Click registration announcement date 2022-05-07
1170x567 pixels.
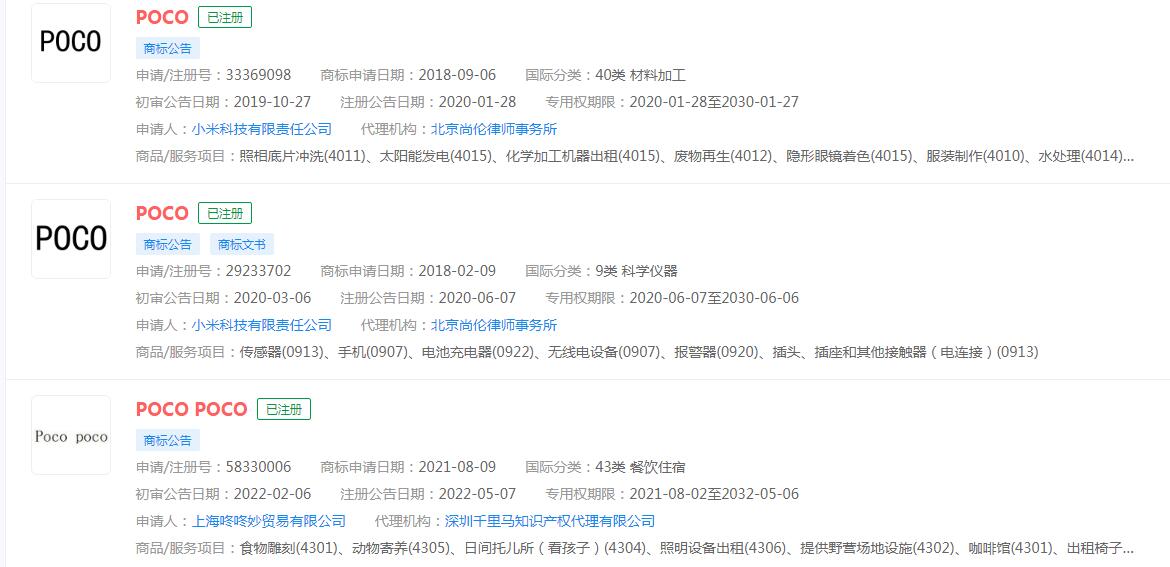[477, 494]
